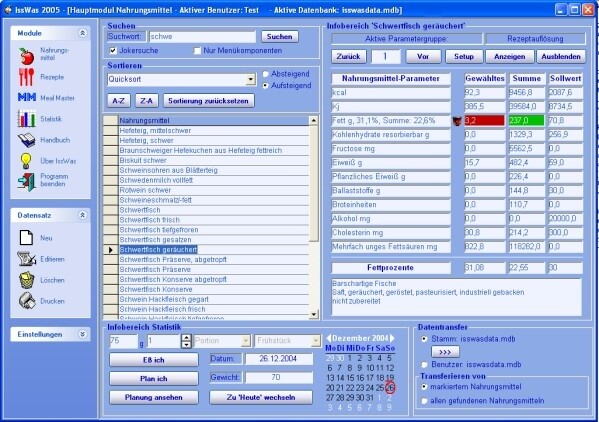
Task: Open the Nahrungsmittel apple icon module
Action: (27, 56)
